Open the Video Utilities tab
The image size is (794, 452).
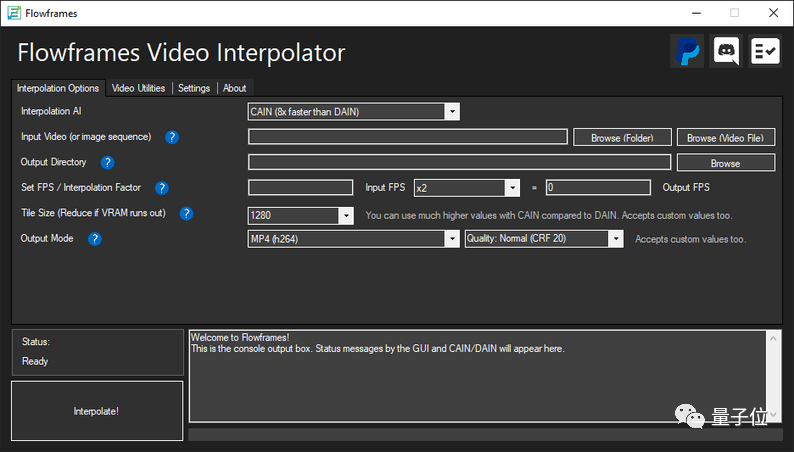(x=138, y=88)
